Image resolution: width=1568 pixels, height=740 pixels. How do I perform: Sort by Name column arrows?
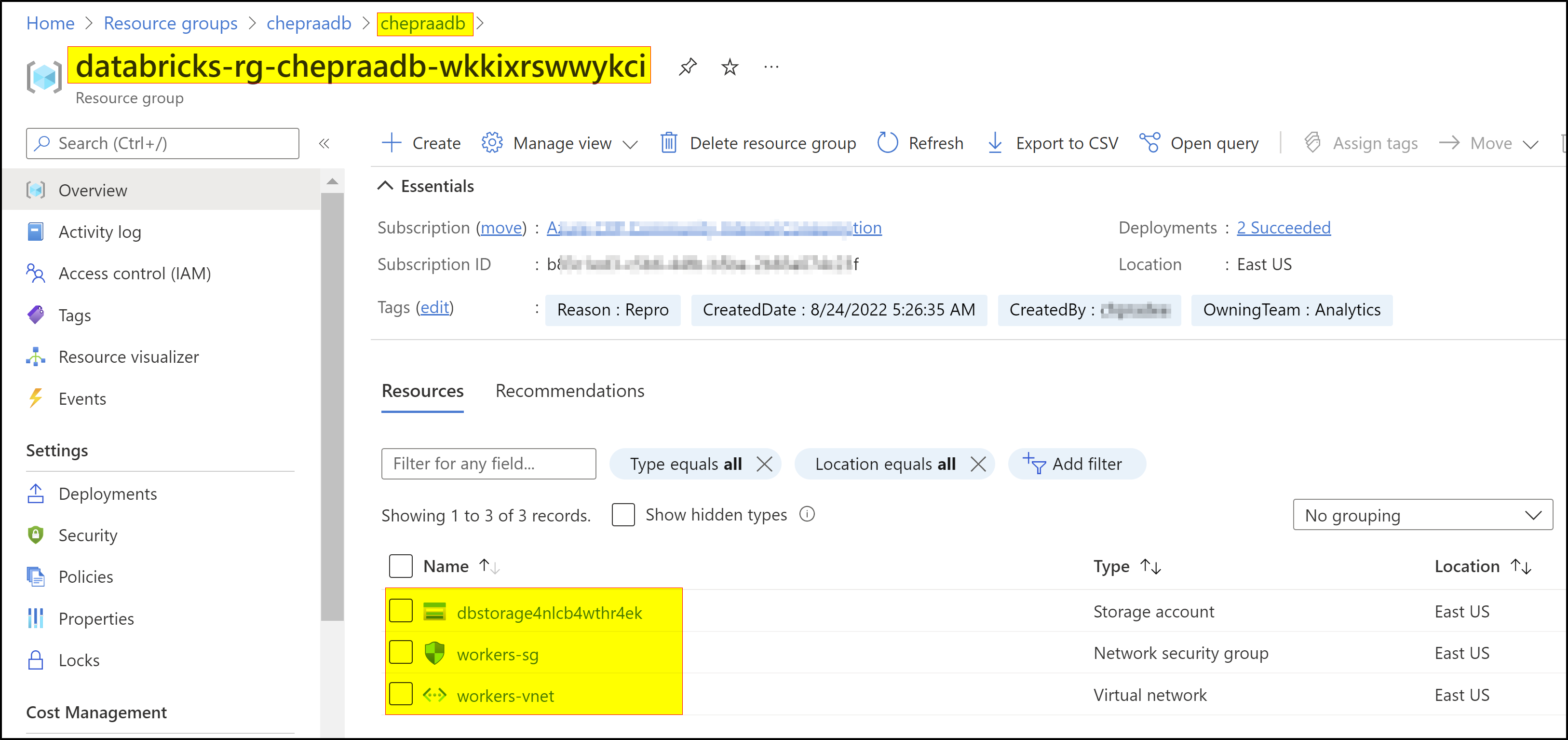[489, 566]
